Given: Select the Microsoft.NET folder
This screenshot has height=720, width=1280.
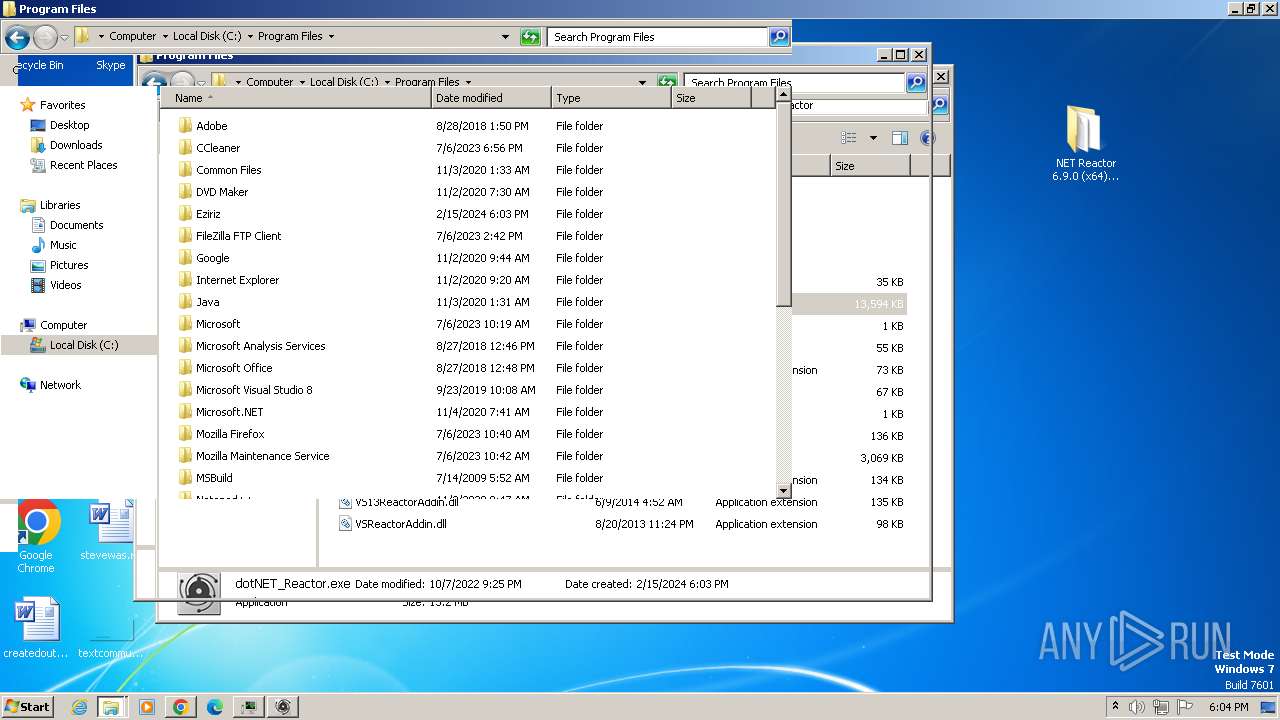Looking at the screenshot, I should point(229,412).
